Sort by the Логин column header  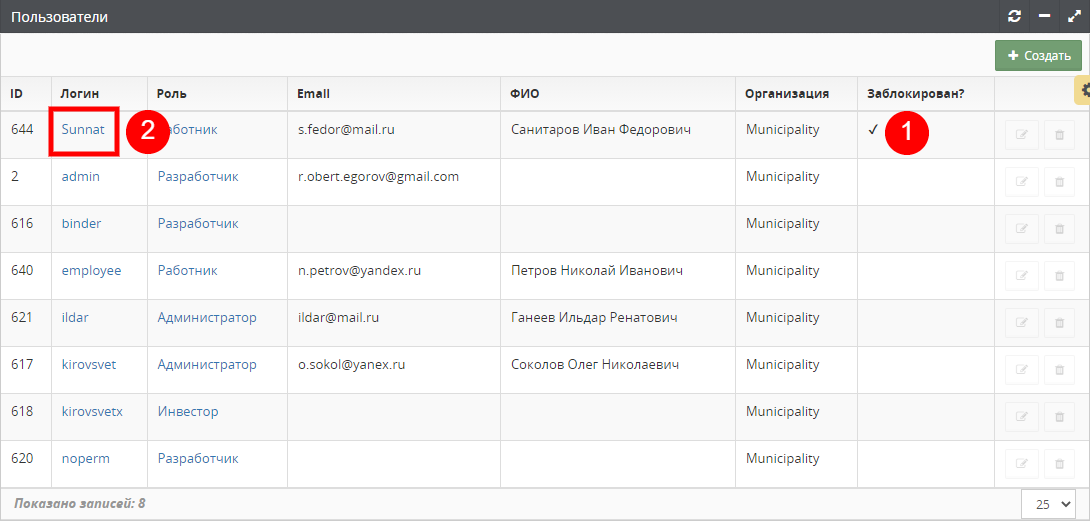(80, 94)
